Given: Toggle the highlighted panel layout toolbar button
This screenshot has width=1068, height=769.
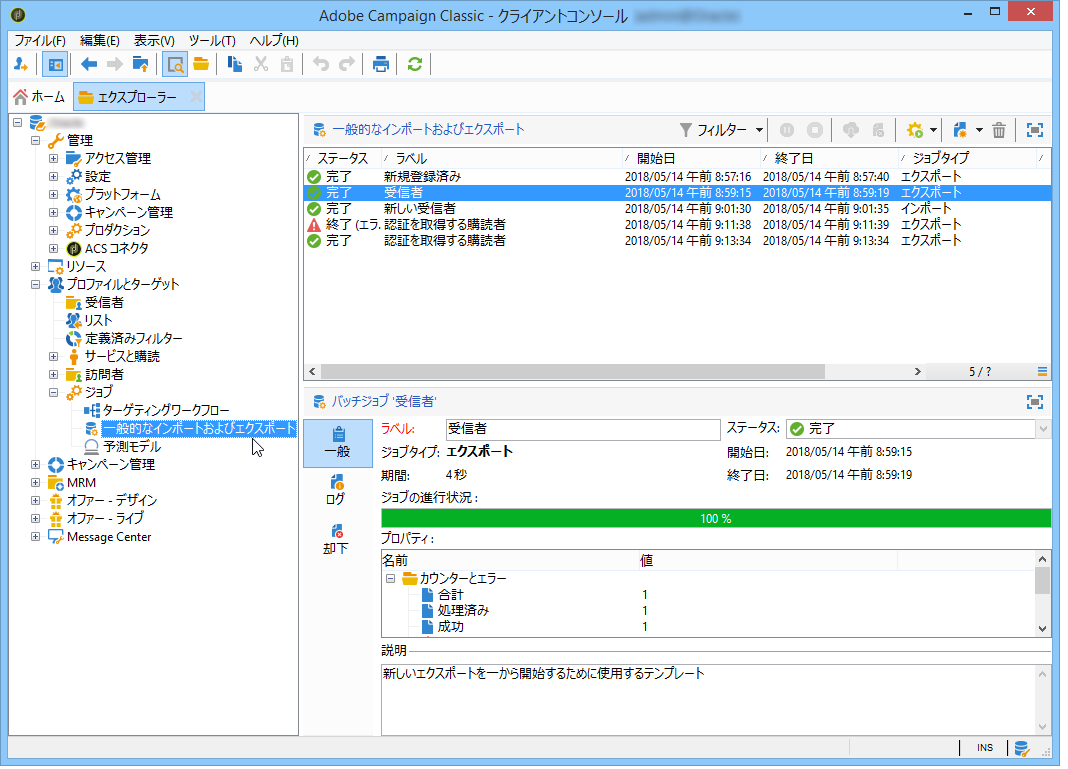Looking at the screenshot, I should pyautogui.click(x=55, y=65).
